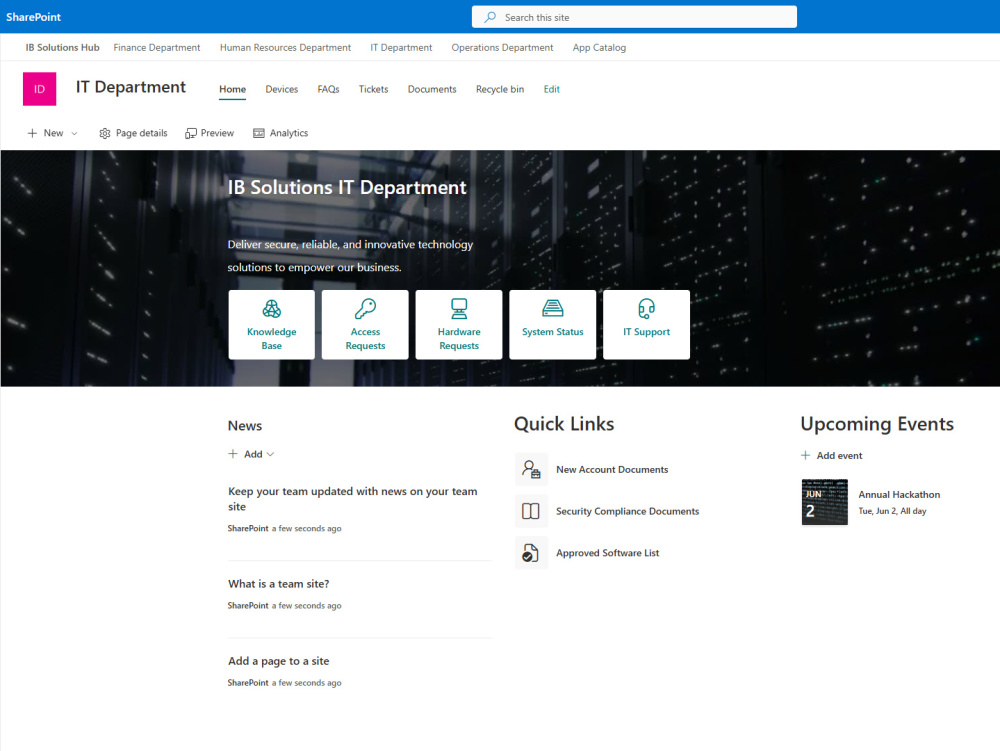Click the IB Solutions IT Department banner title
This screenshot has height=751, width=1000.
pyautogui.click(x=347, y=187)
